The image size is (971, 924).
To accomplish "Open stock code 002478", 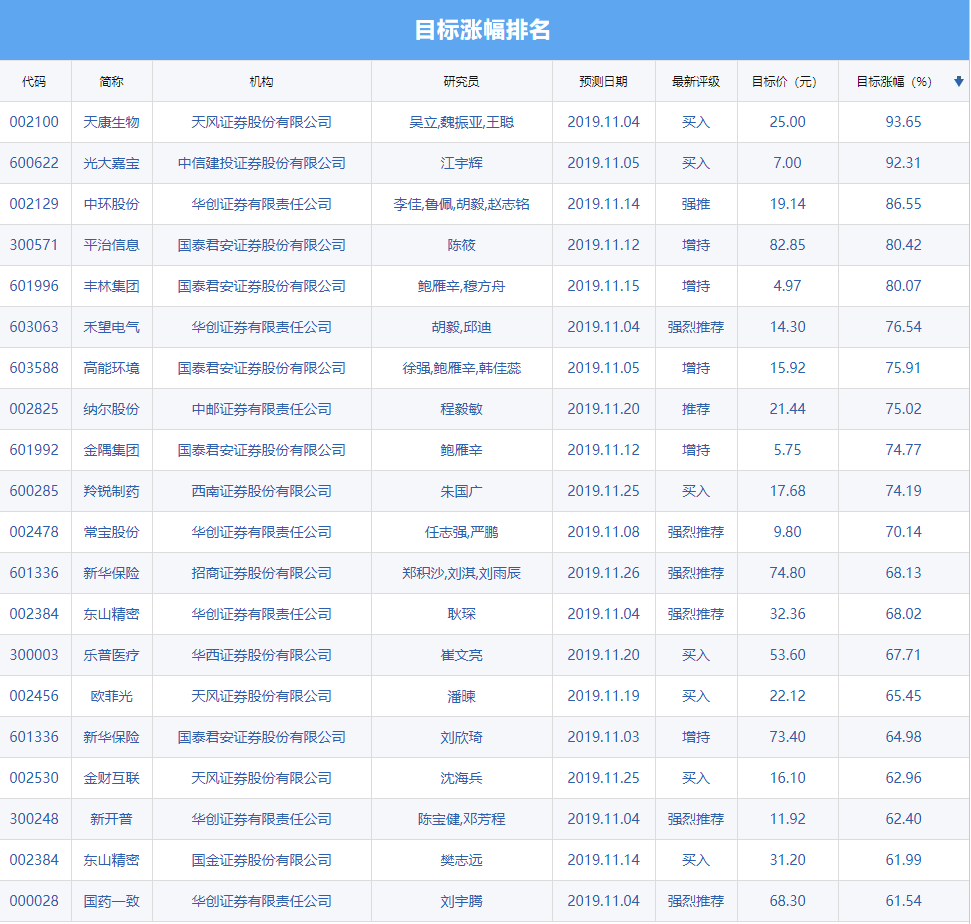I will coord(34,531).
